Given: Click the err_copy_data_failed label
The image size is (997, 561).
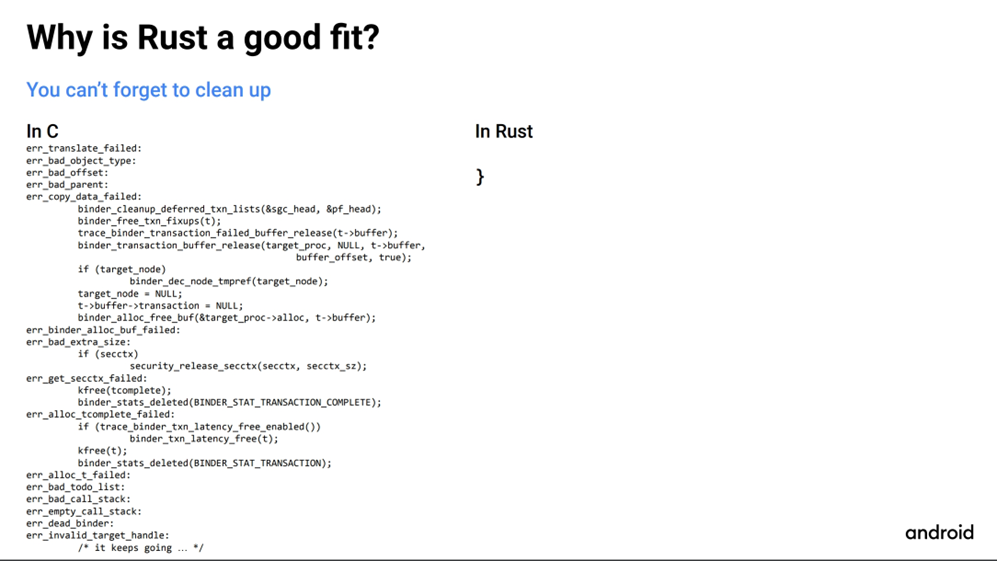Looking at the screenshot, I should (84, 197).
